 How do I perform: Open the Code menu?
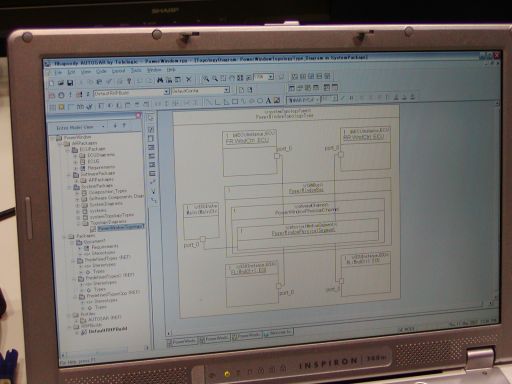click(101, 71)
